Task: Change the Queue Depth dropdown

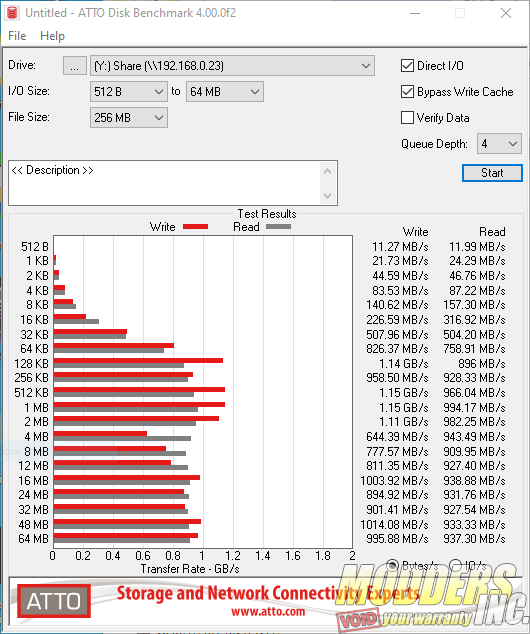Action: (x=499, y=144)
